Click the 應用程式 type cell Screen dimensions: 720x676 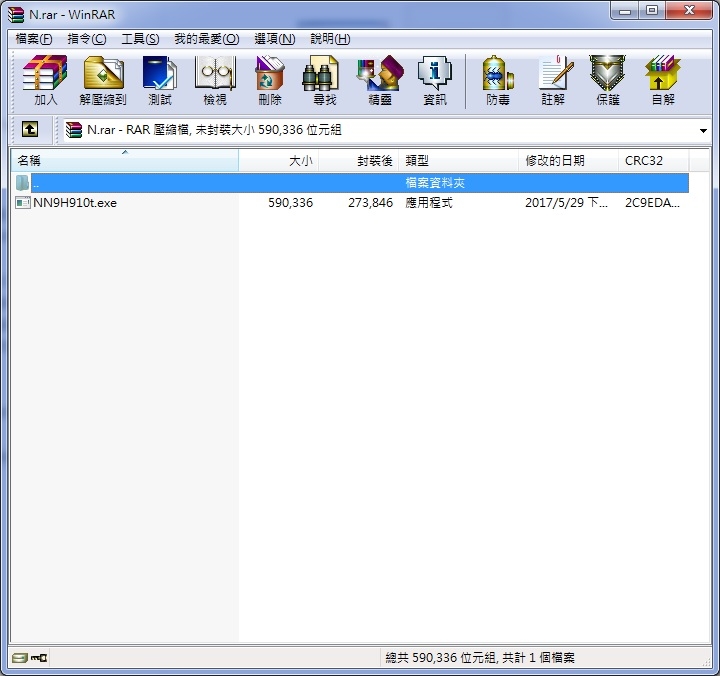click(429, 203)
